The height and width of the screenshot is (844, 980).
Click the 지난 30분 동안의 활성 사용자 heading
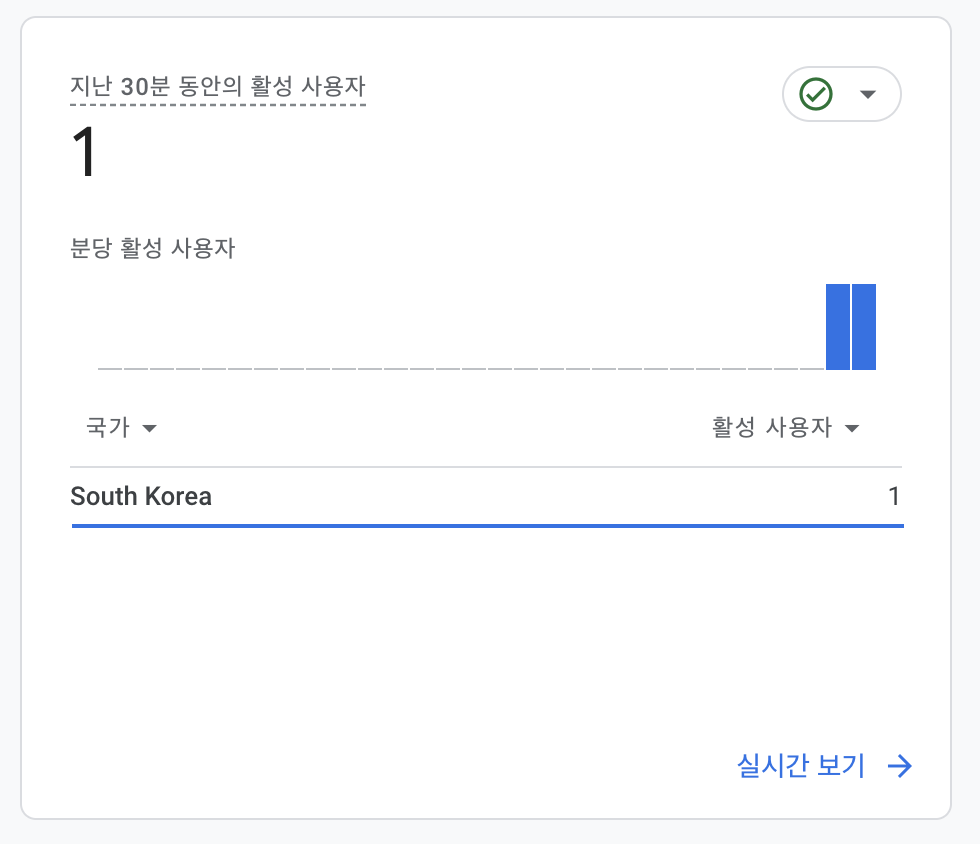(x=218, y=86)
